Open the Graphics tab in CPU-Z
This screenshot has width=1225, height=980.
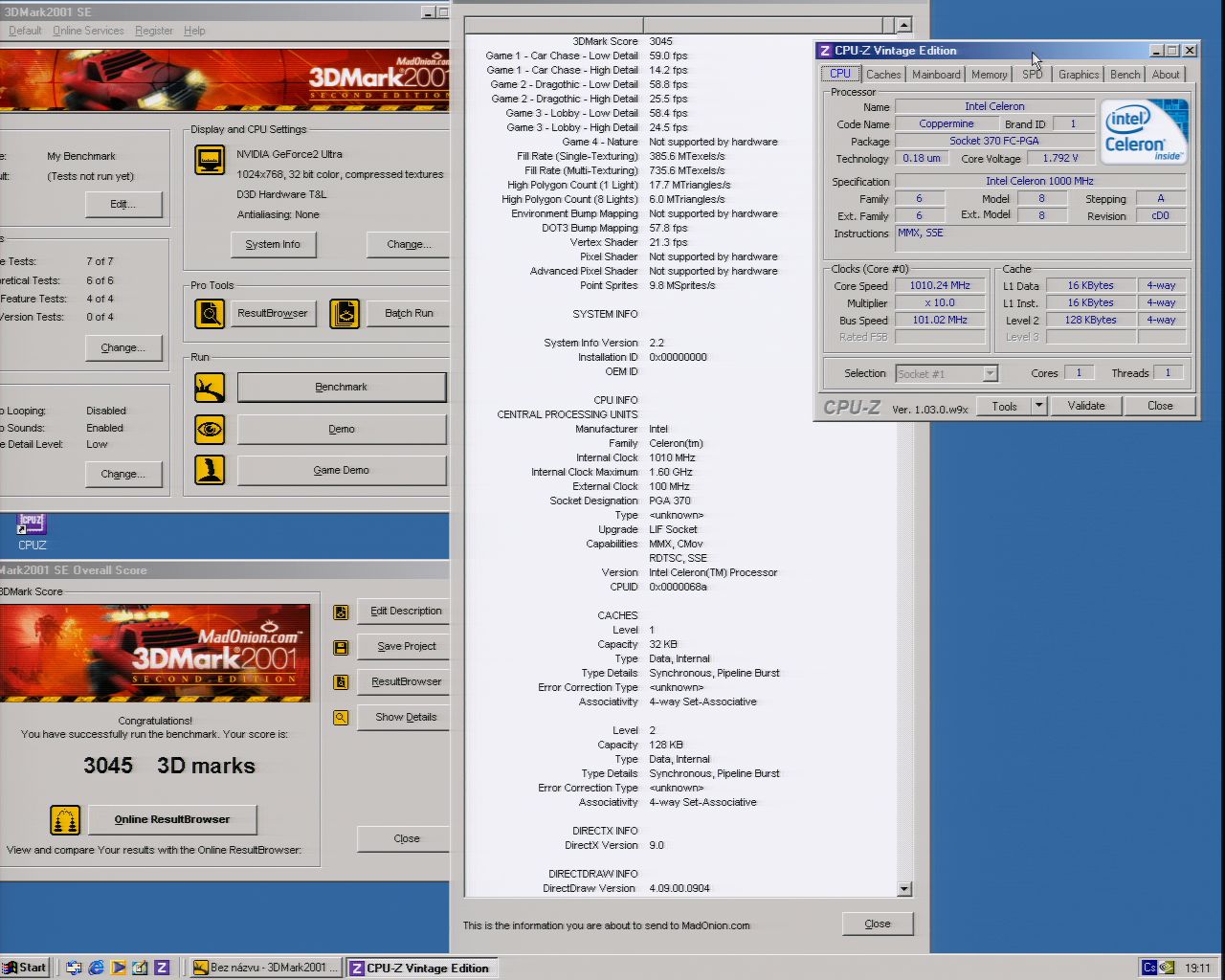coord(1079,75)
